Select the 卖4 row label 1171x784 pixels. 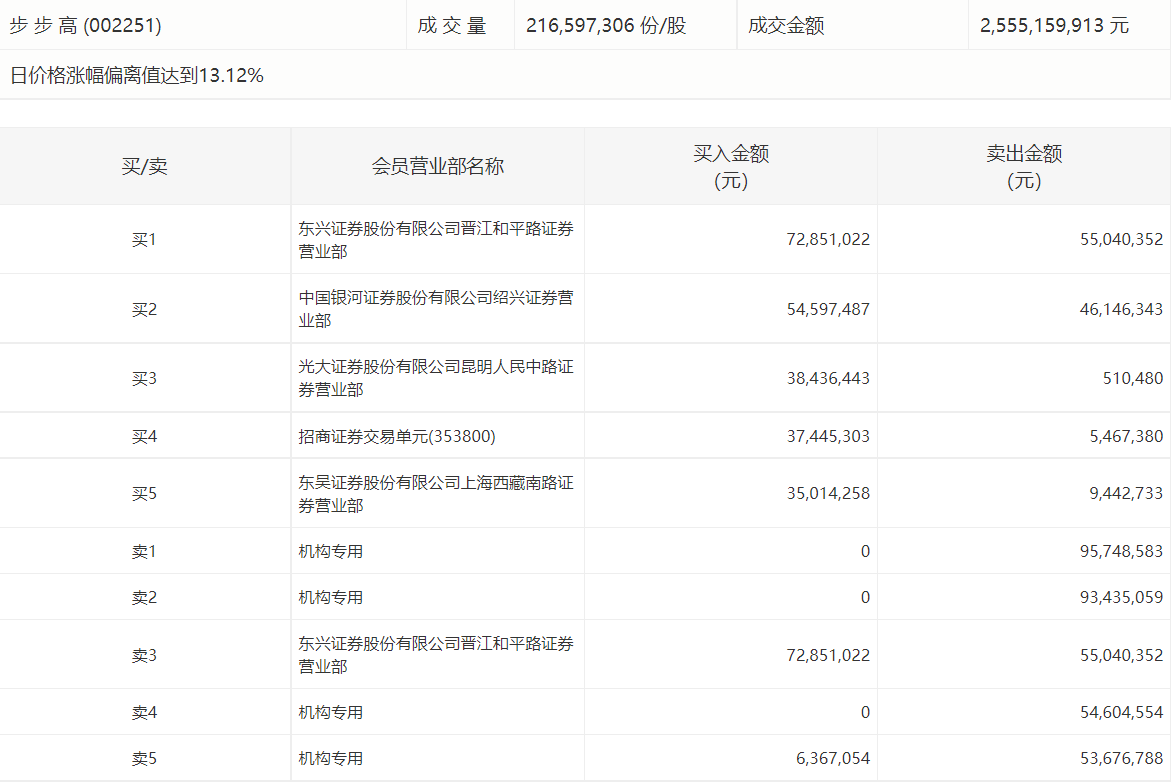point(144,712)
